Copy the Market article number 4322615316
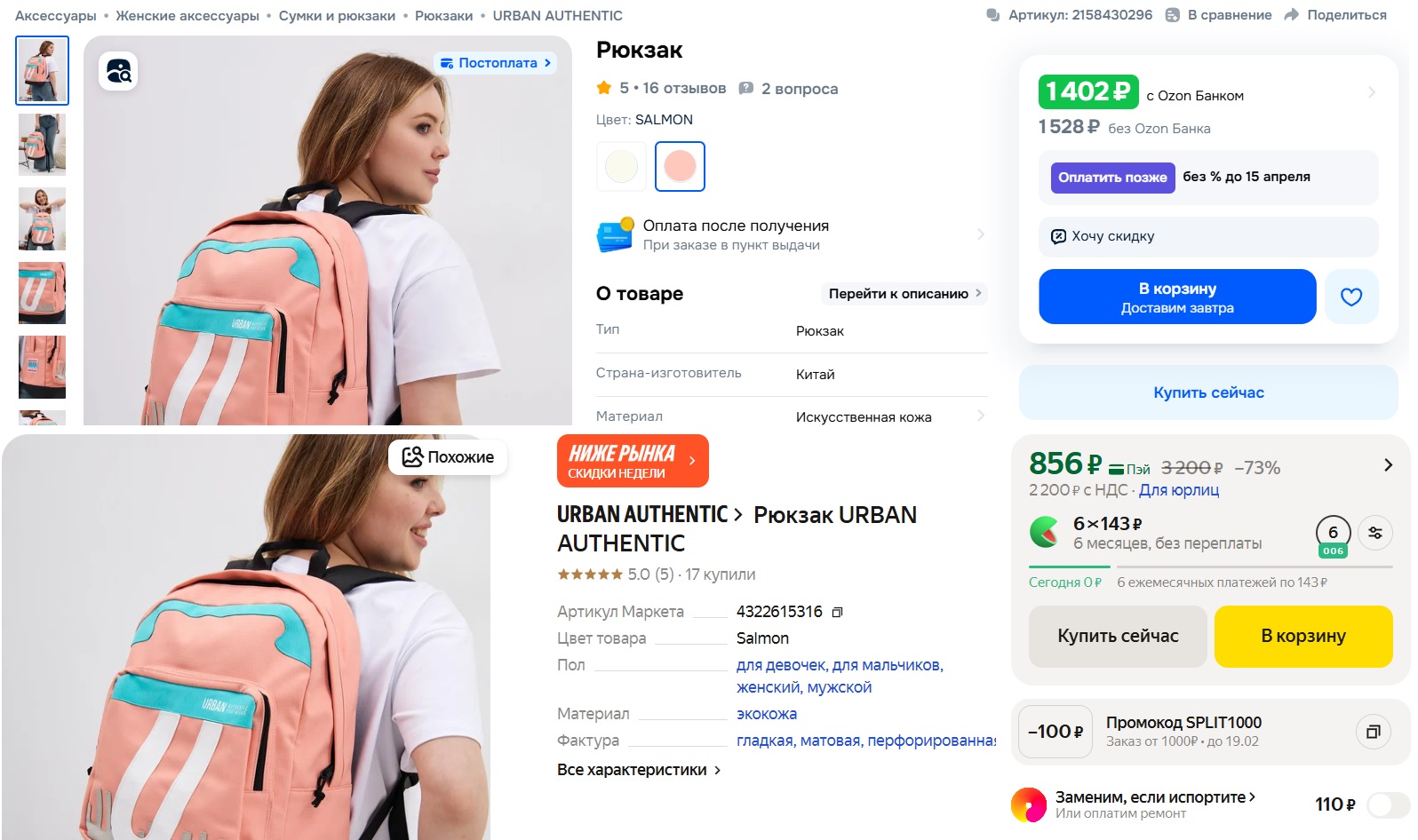 [x=837, y=612]
